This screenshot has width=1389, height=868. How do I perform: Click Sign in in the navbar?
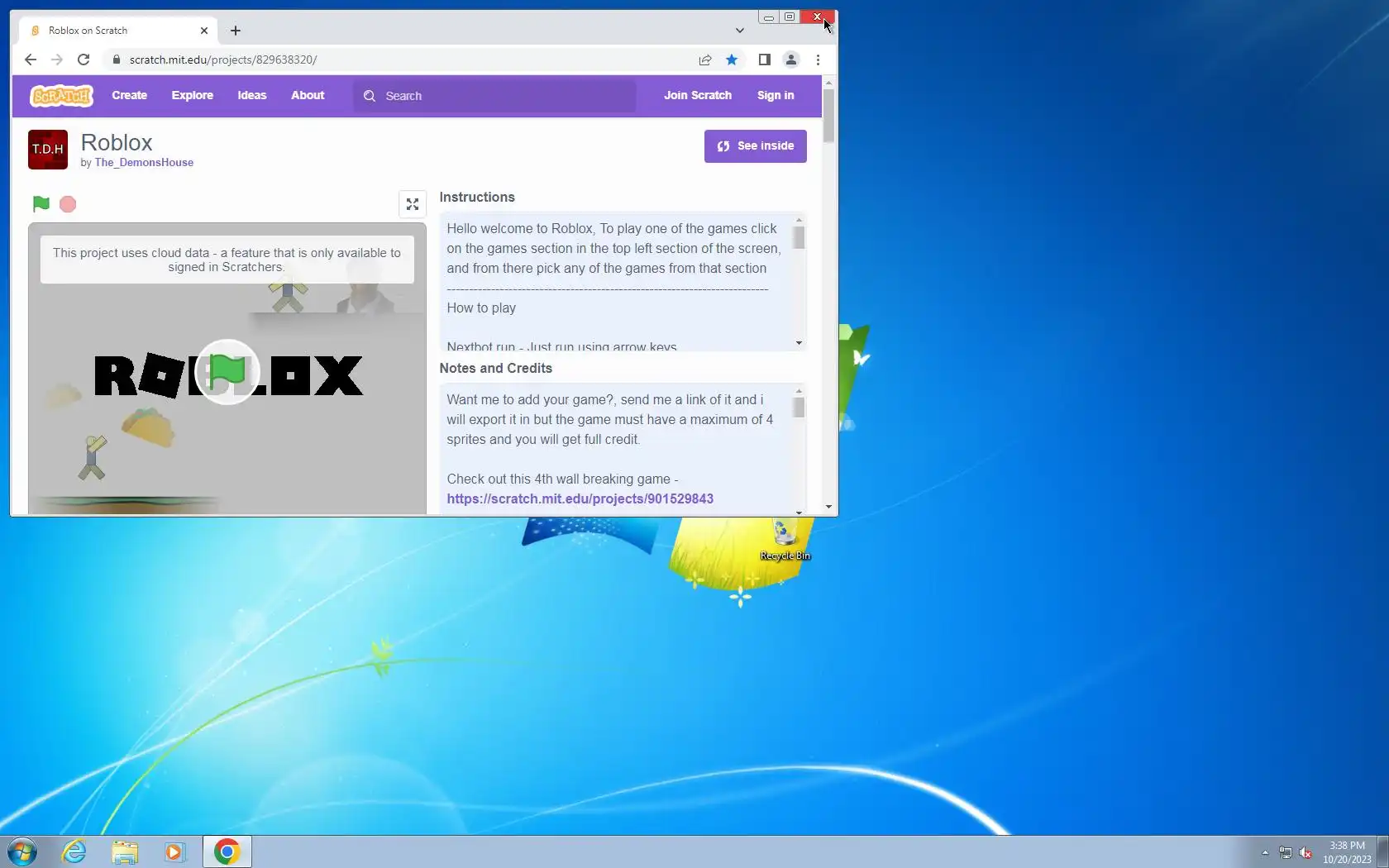(x=776, y=96)
